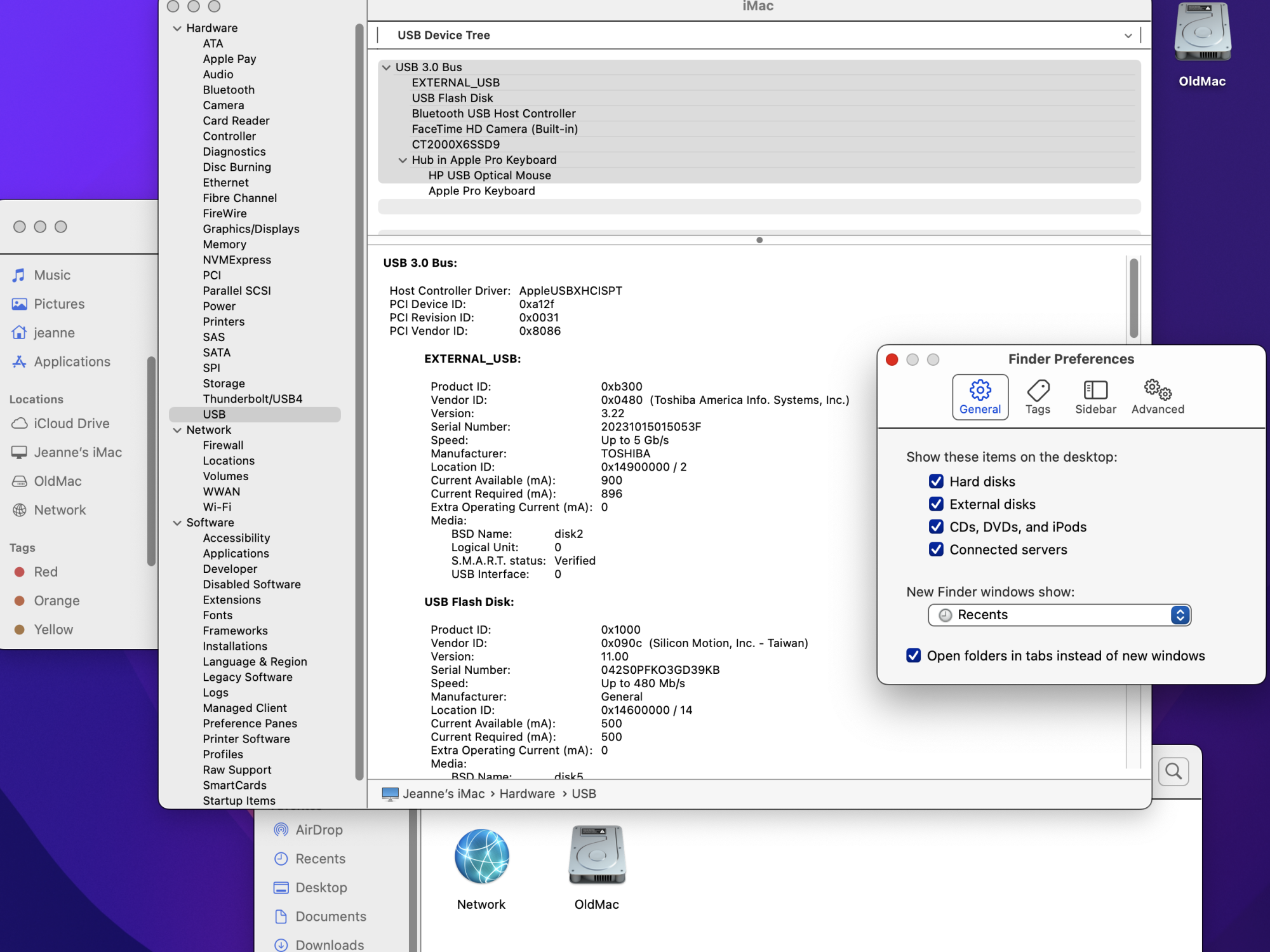Select the OldMac hard disk in Finder window
The image size is (1270, 952).
596,855
